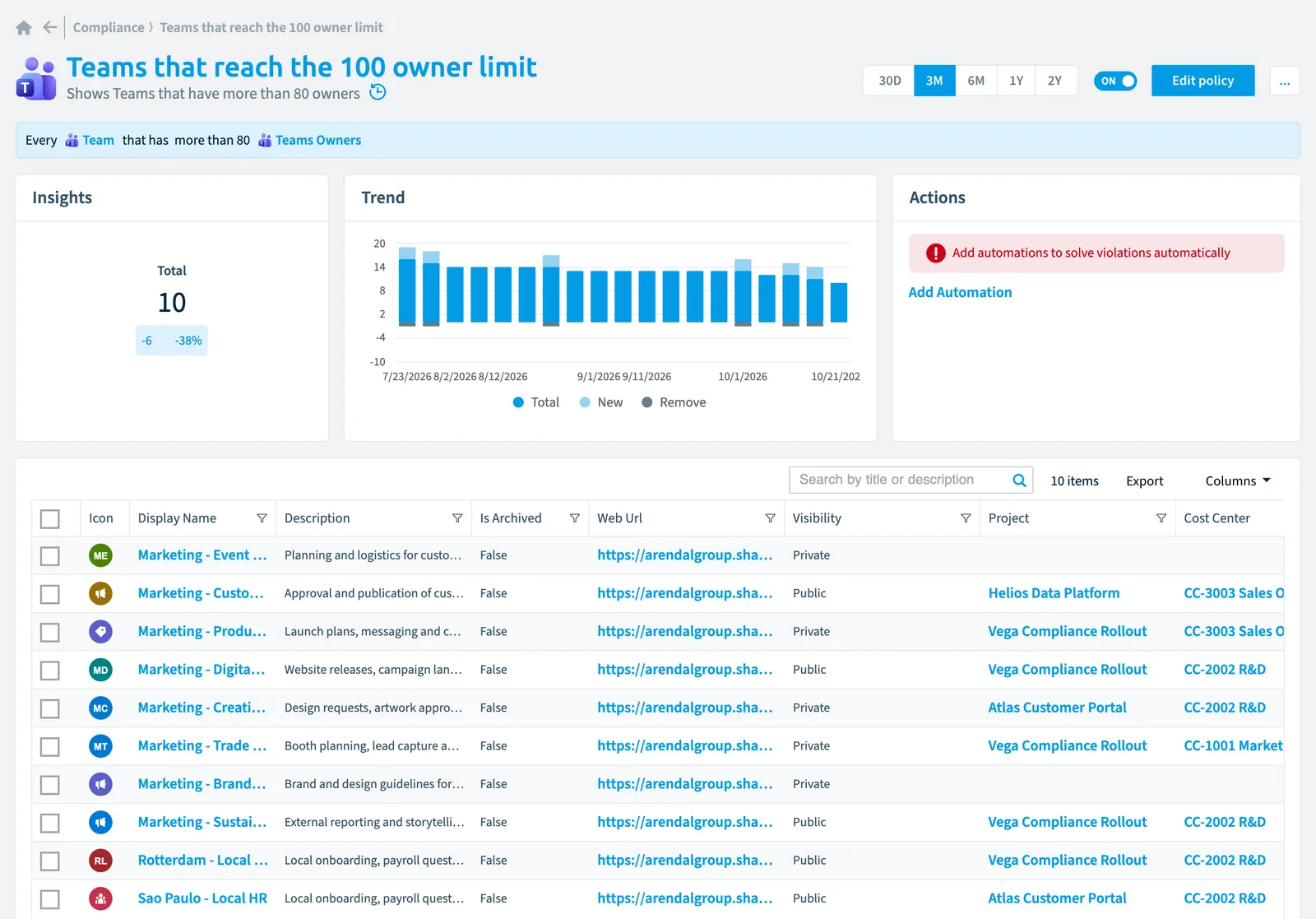
Task: Select the 3M time range
Action: click(934, 81)
